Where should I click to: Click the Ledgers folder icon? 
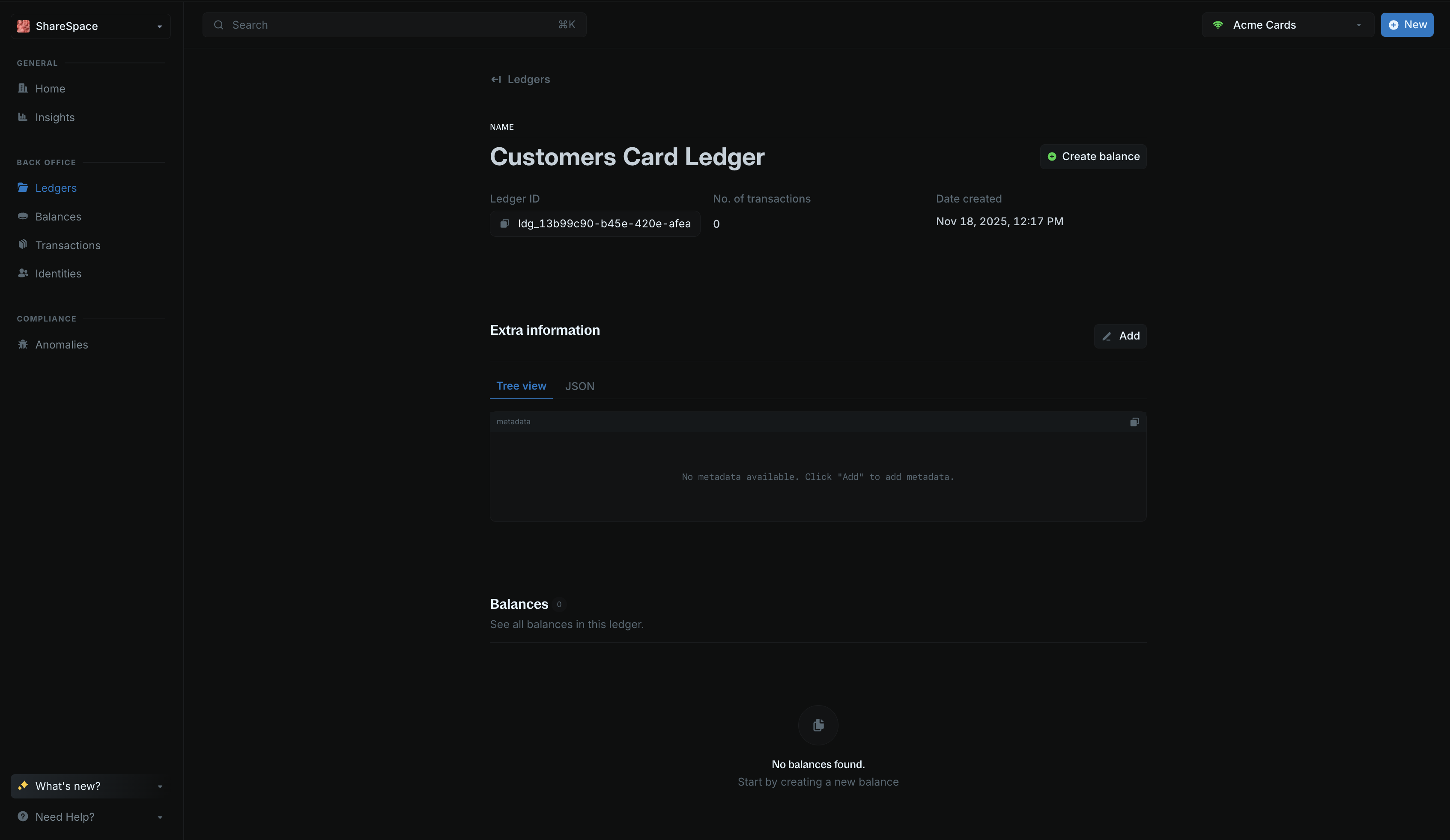click(x=23, y=188)
